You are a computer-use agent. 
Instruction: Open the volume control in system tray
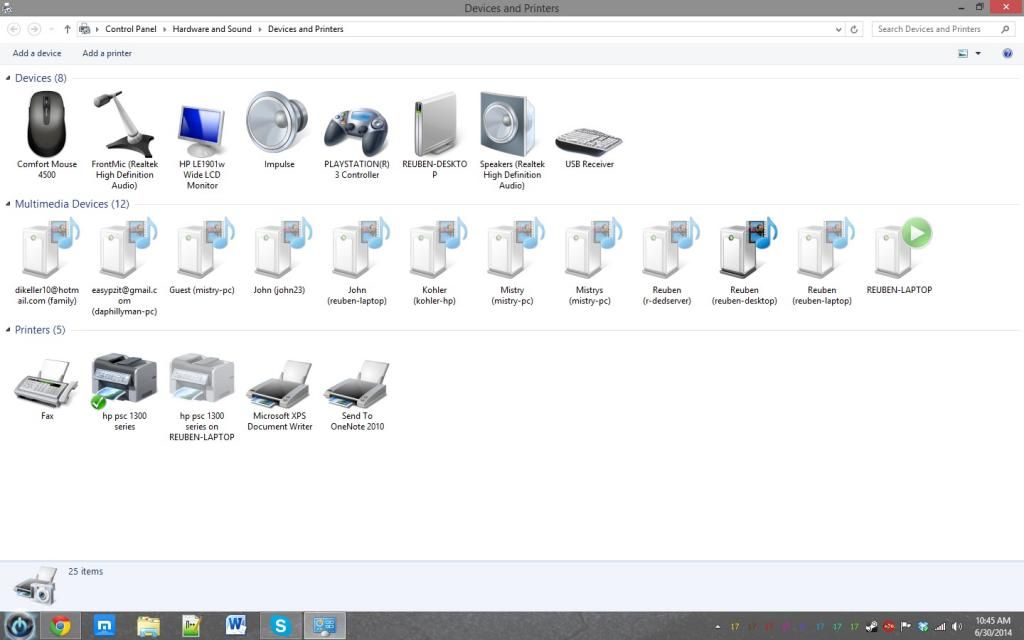[x=957, y=627]
